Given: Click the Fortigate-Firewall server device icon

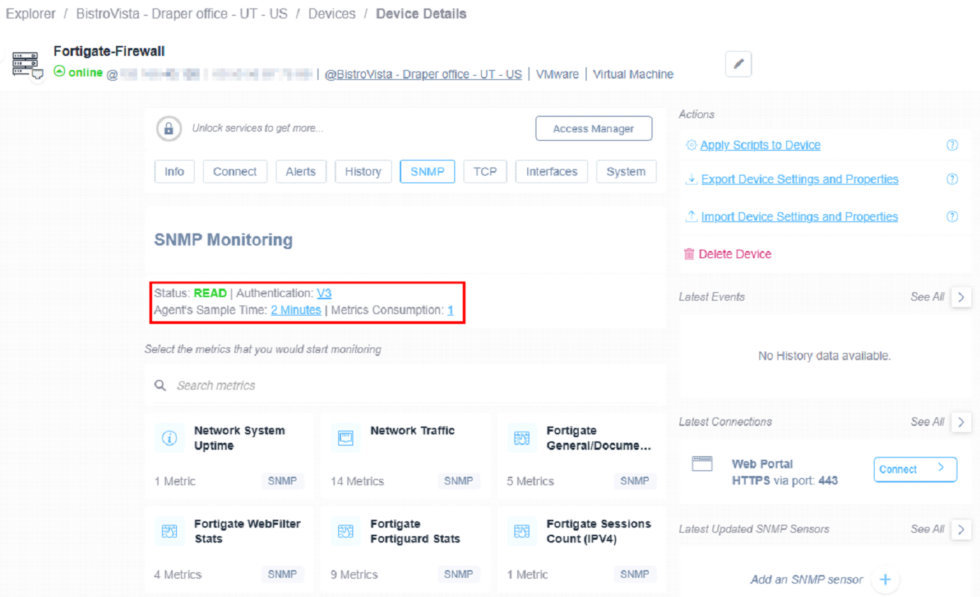Looking at the screenshot, I should coord(26,64).
